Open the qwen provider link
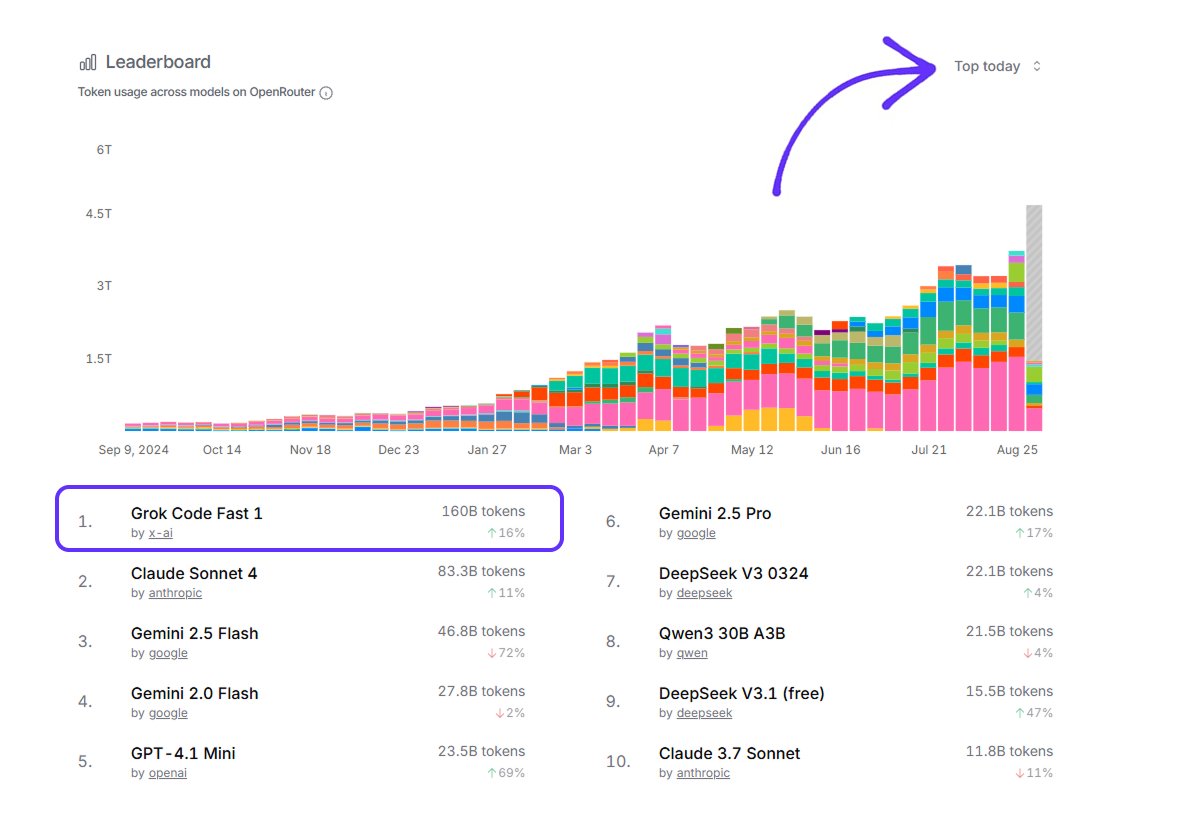Screen dimensions: 1180x822 [x=692, y=653]
